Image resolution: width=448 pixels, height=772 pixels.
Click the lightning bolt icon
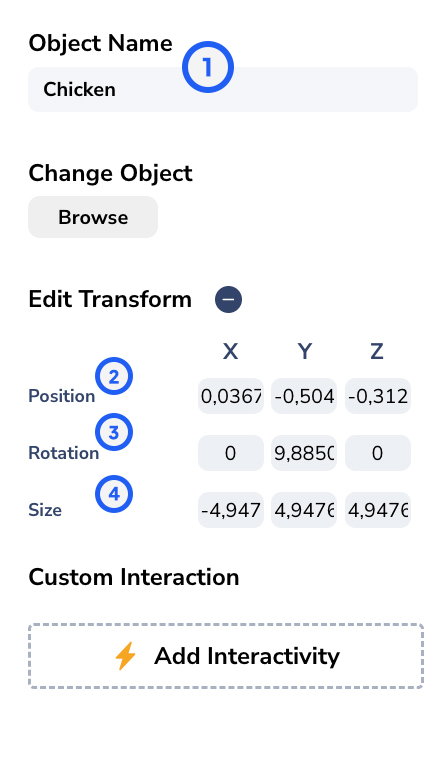(x=125, y=656)
